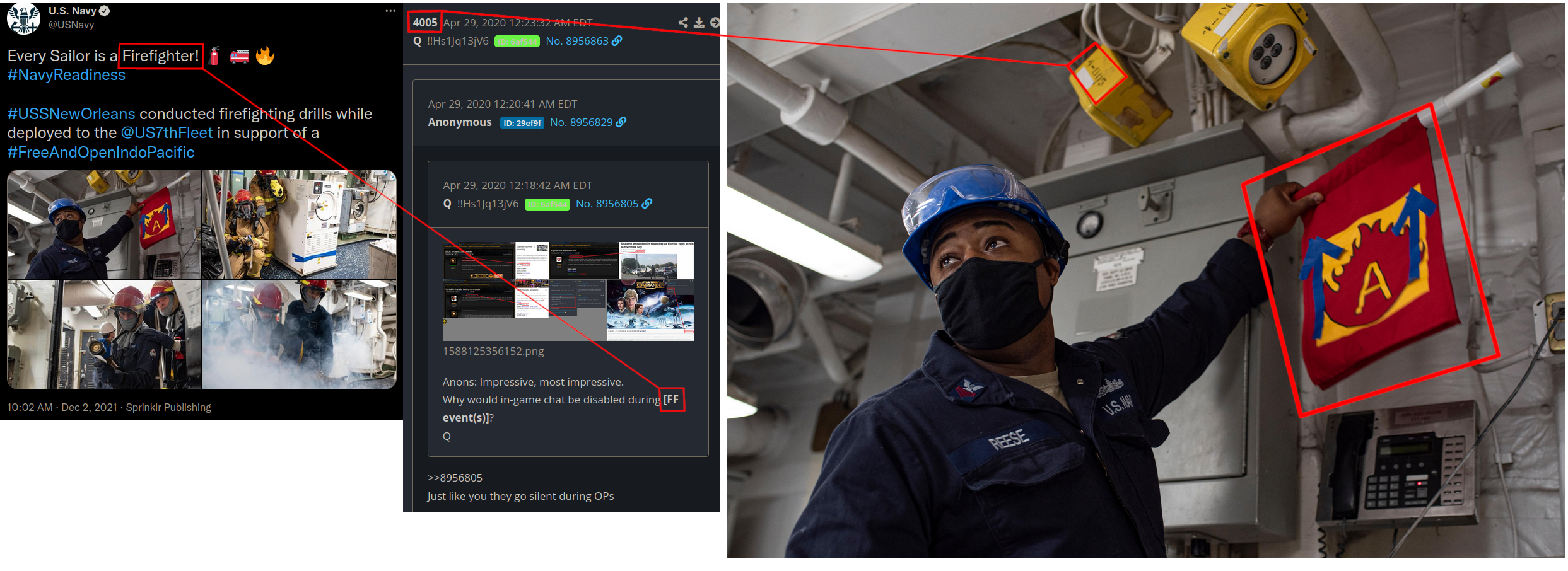Open the @US7thFleet mention
This screenshot has height=571, width=1568.
167,133
